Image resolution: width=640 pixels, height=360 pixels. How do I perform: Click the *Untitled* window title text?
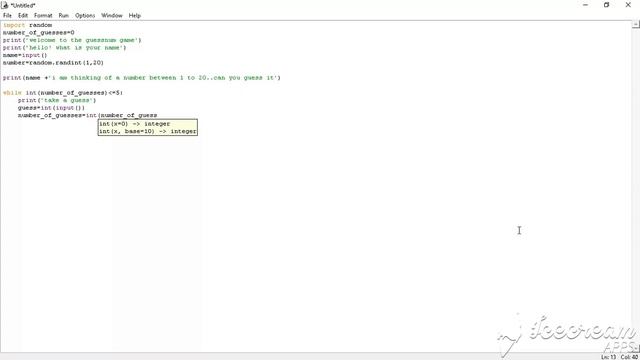coord(23,6)
